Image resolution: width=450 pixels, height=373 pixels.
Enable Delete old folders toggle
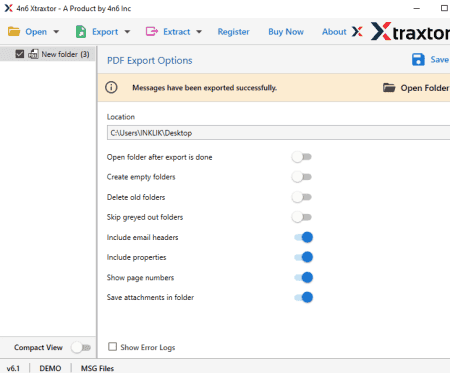click(302, 197)
